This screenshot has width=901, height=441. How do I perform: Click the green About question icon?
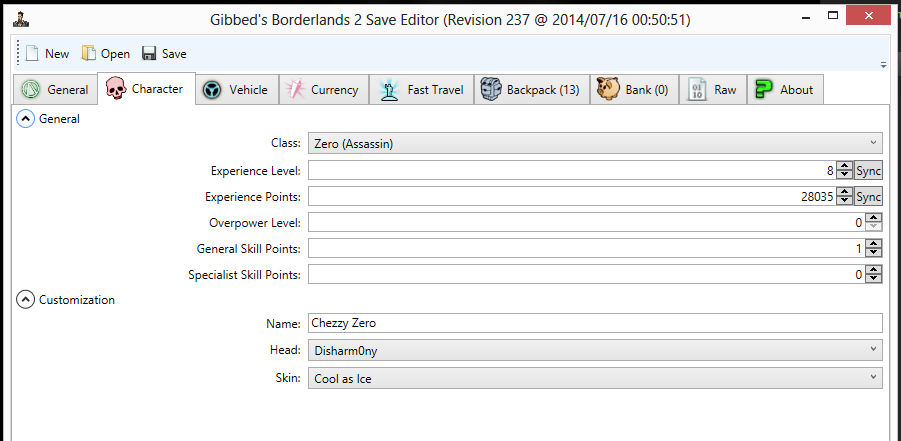[765, 90]
